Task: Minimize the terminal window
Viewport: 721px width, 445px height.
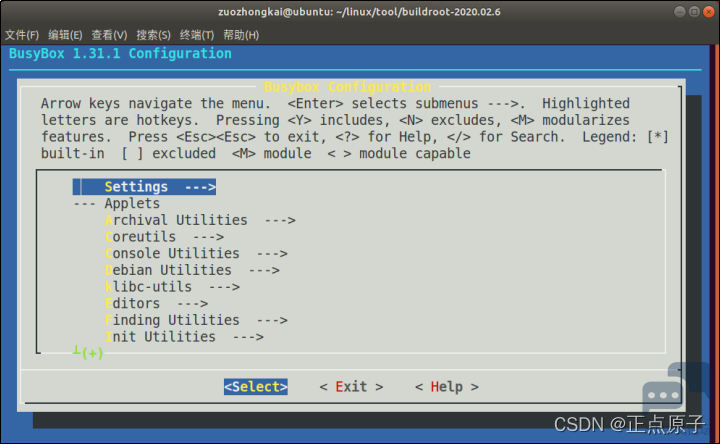Action: click(680, 12)
